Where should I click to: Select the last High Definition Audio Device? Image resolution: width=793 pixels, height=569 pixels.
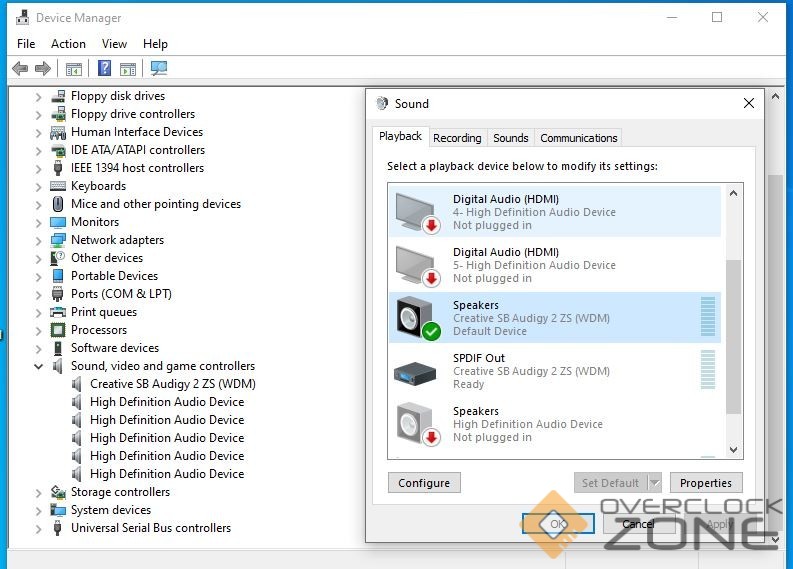tap(167, 474)
